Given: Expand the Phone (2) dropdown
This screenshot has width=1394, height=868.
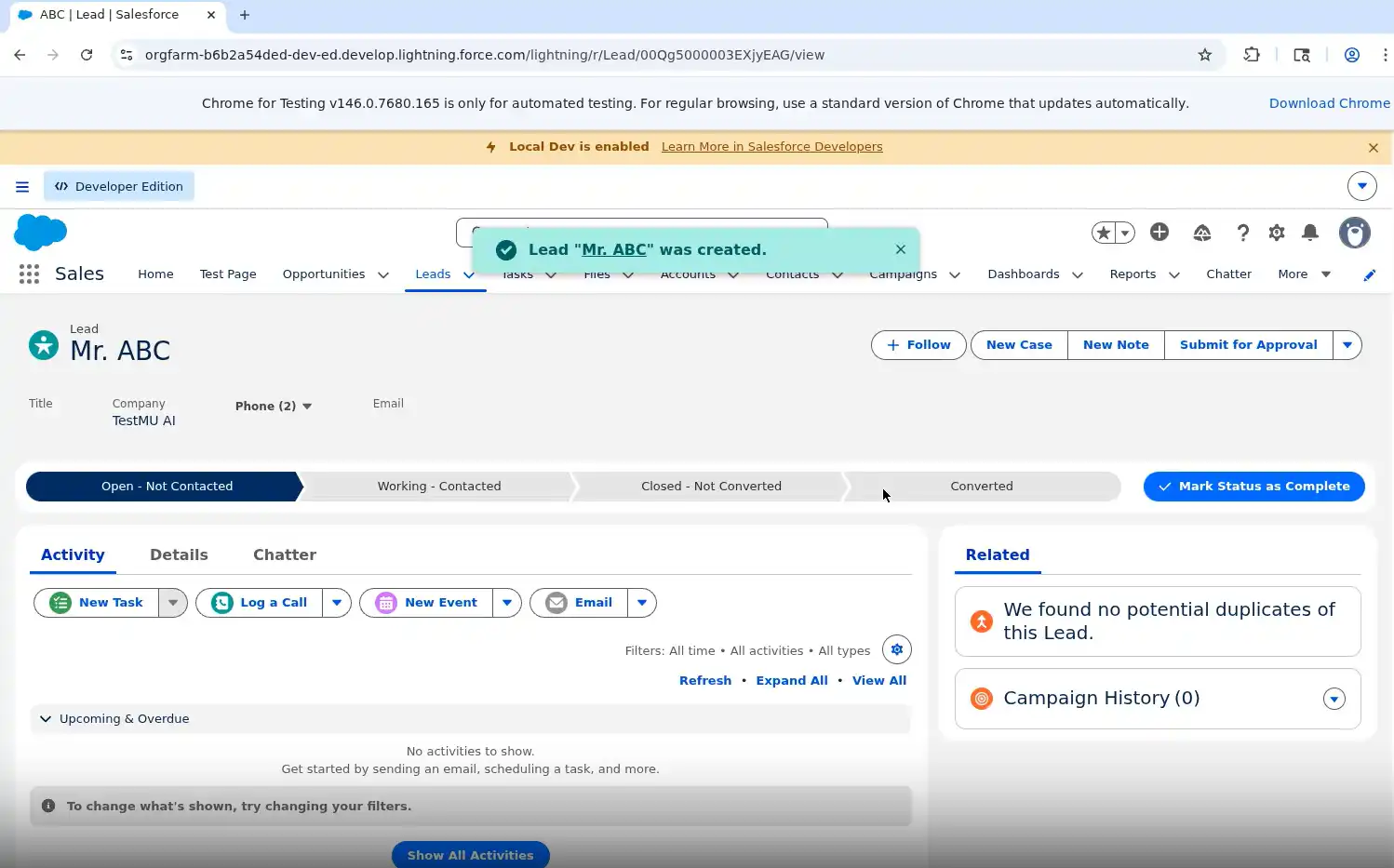Looking at the screenshot, I should (274, 407).
